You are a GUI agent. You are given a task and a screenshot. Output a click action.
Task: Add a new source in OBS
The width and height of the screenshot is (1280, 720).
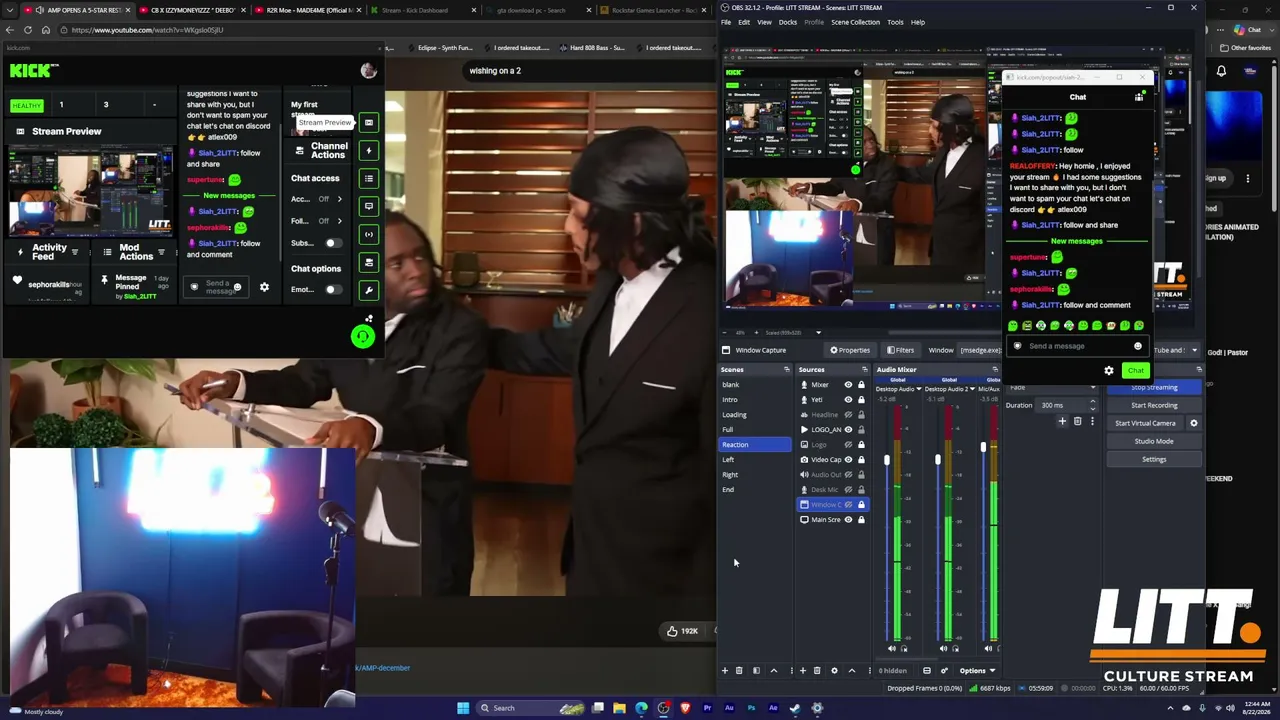[x=802, y=671]
